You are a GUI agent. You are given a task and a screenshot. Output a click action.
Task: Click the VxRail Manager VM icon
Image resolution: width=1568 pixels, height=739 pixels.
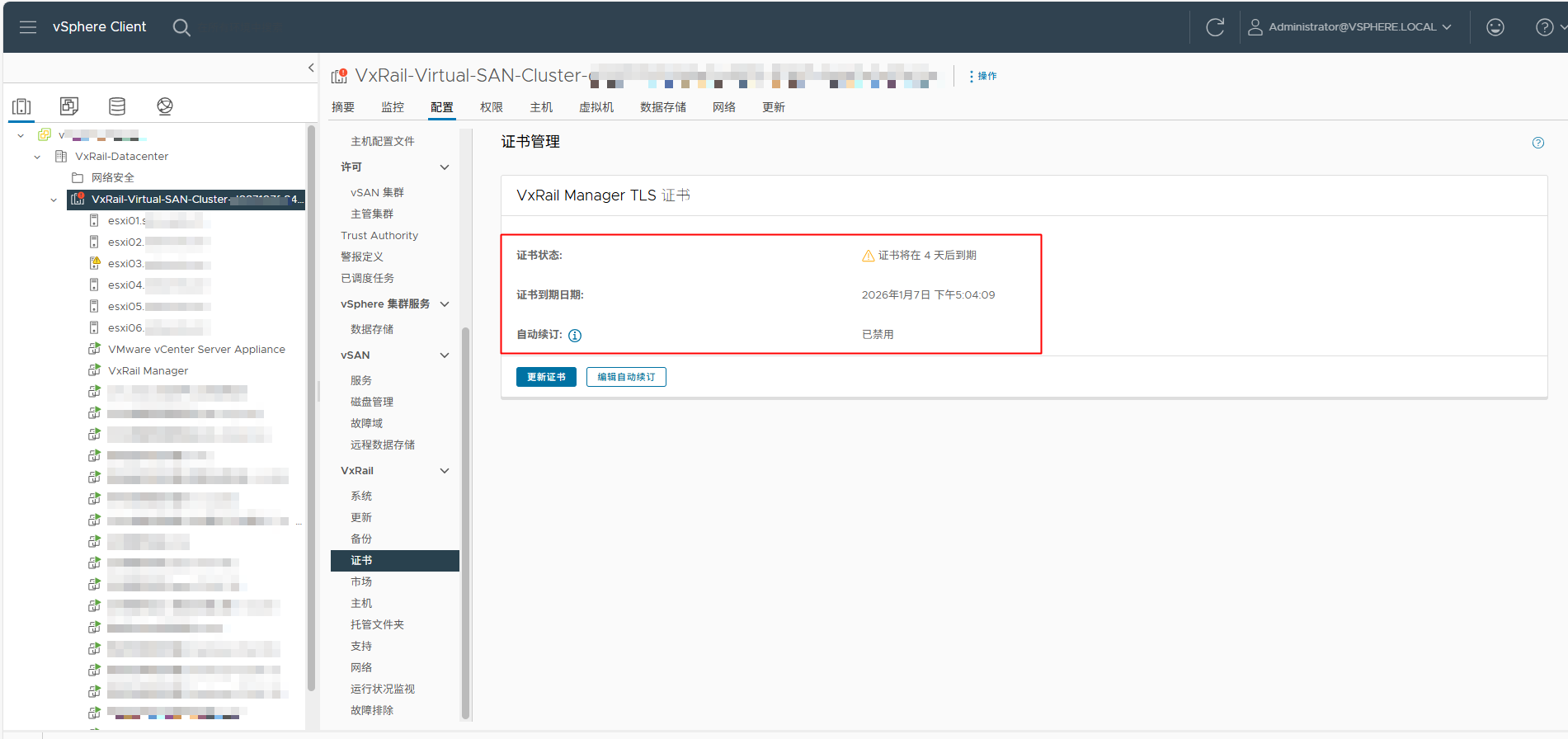[95, 370]
